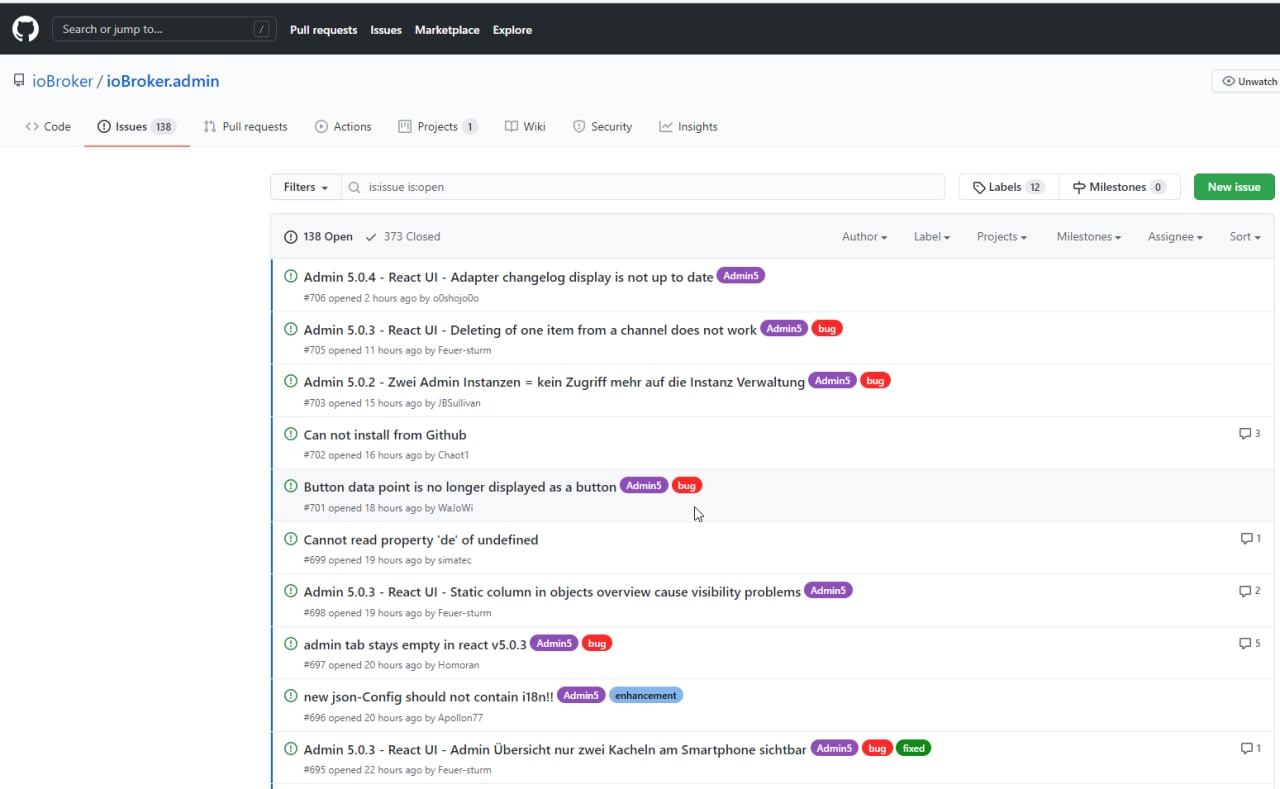1280x789 pixels.
Task: Open the 1 comment on issue #699
Action: click(x=1250, y=538)
